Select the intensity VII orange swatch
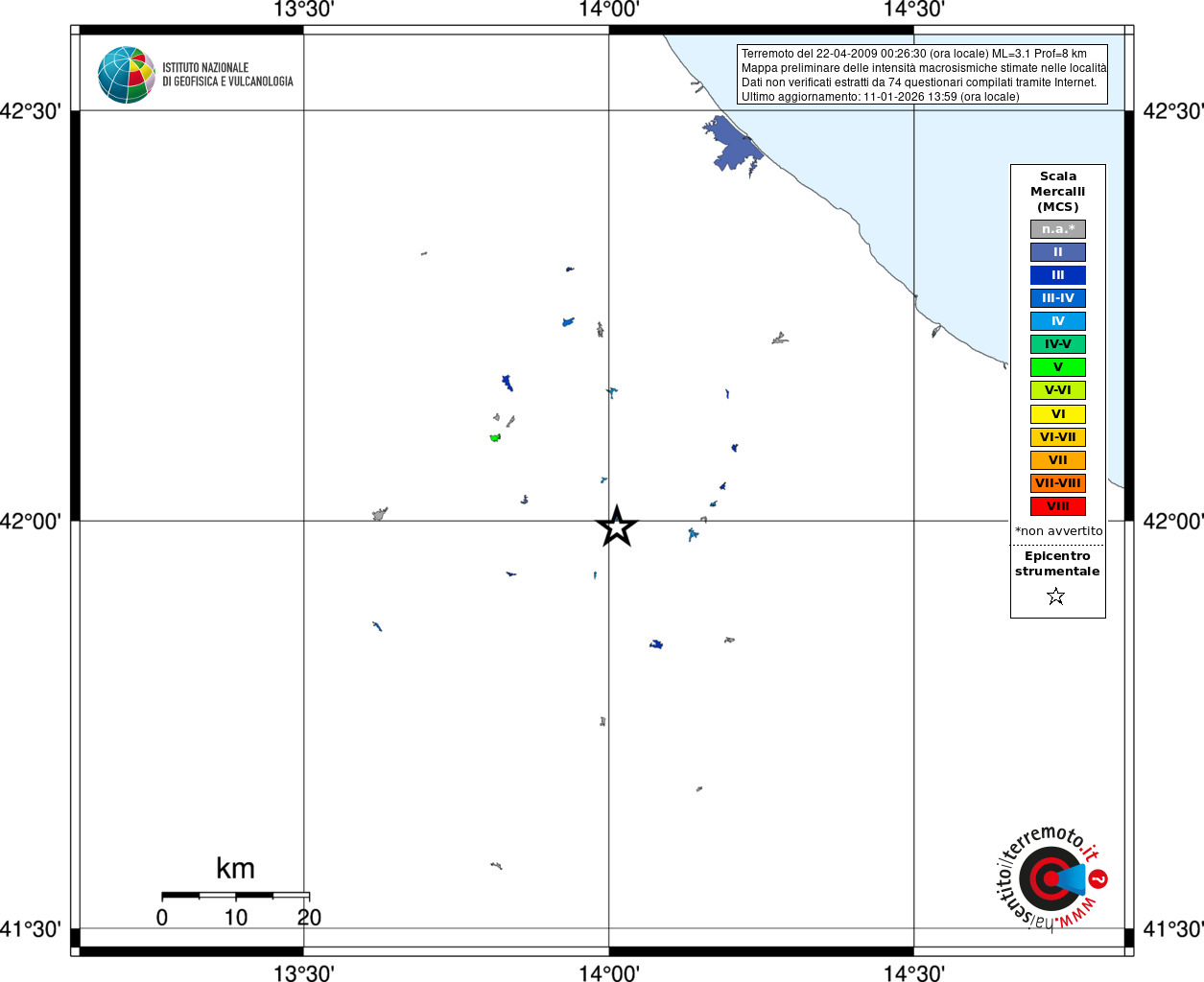Screen dimensions: 1204x982 [x=1058, y=460]
